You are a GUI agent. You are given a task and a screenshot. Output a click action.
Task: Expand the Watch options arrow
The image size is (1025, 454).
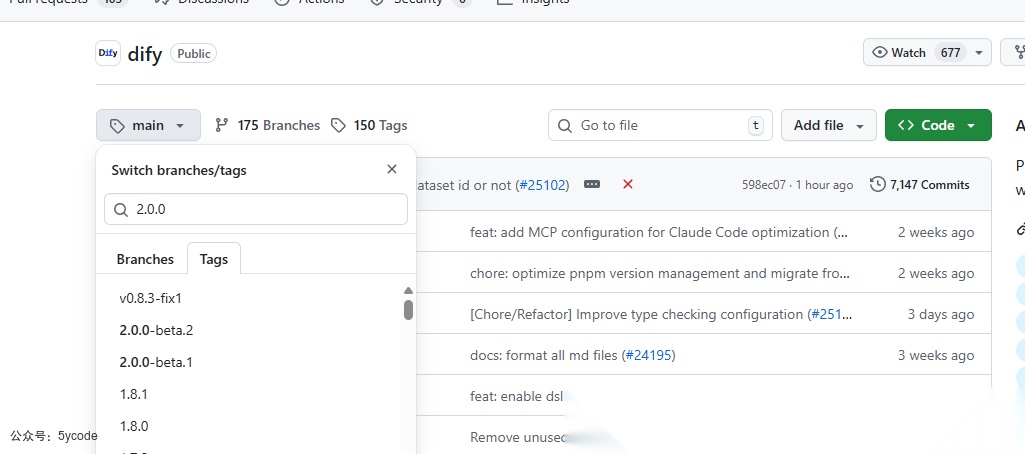pyautogui.click(x=979, y=52)
